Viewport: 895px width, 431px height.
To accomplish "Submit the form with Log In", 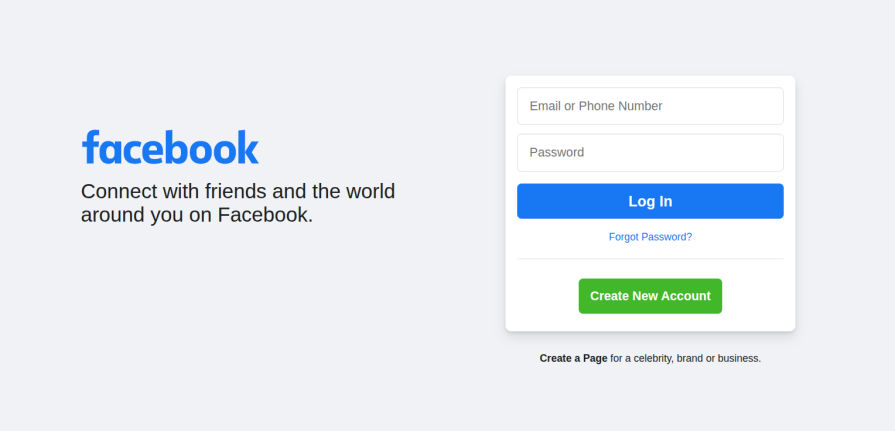I will click(x=650, y=201).
